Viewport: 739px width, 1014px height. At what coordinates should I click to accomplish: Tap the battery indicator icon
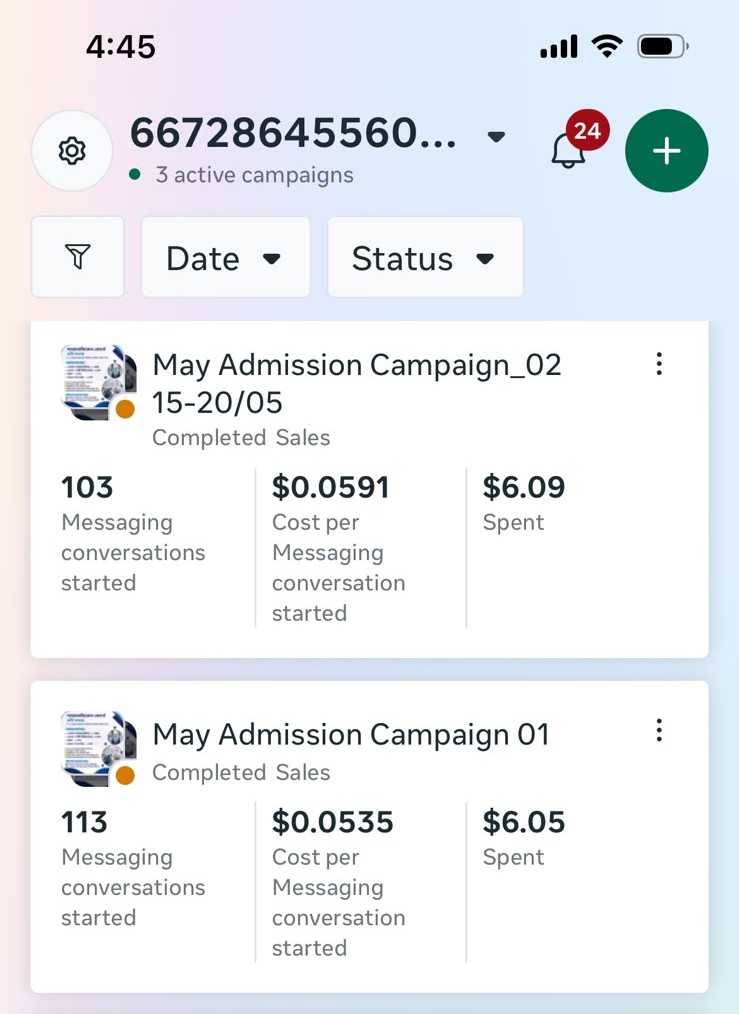663,47
